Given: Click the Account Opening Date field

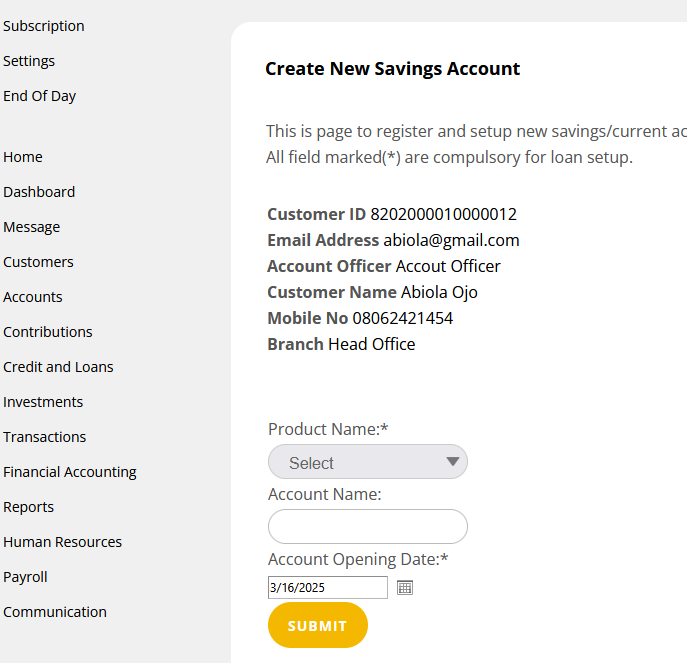Looking at the screenshot, I should point(327,588).
